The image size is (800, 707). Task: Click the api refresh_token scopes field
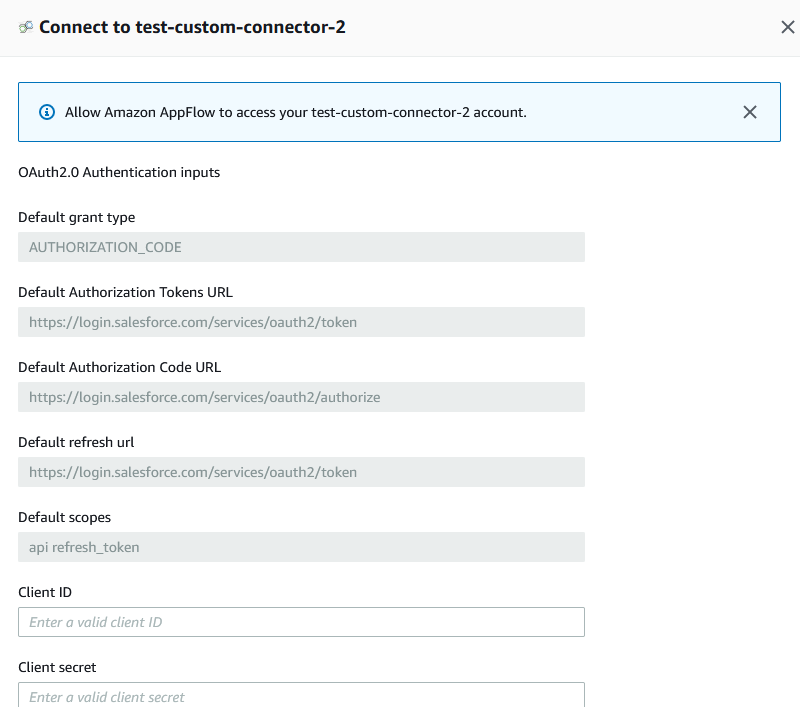[301, 547]
